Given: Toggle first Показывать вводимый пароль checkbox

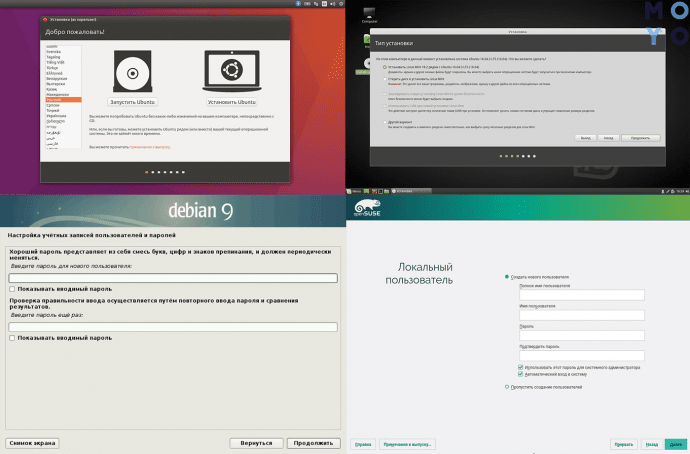Looking at the screenshot, I should [12, 289].
